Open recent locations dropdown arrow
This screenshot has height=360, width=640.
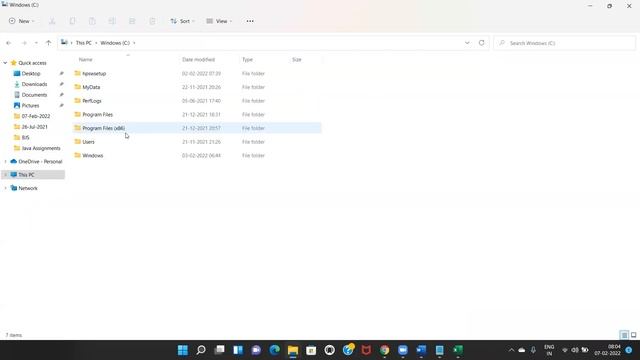click(x=36, y=43)
